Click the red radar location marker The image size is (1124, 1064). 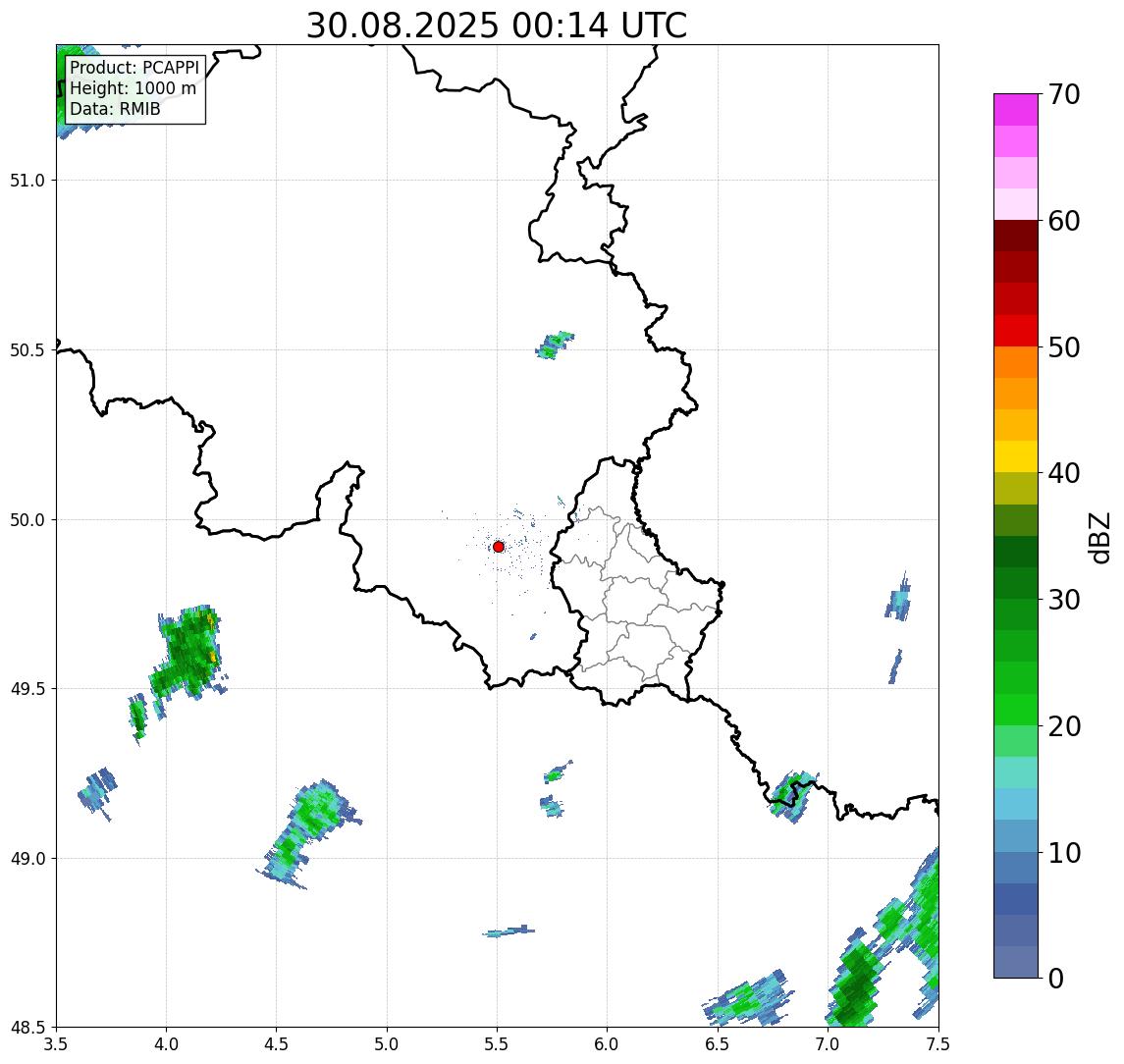[499, 547]
